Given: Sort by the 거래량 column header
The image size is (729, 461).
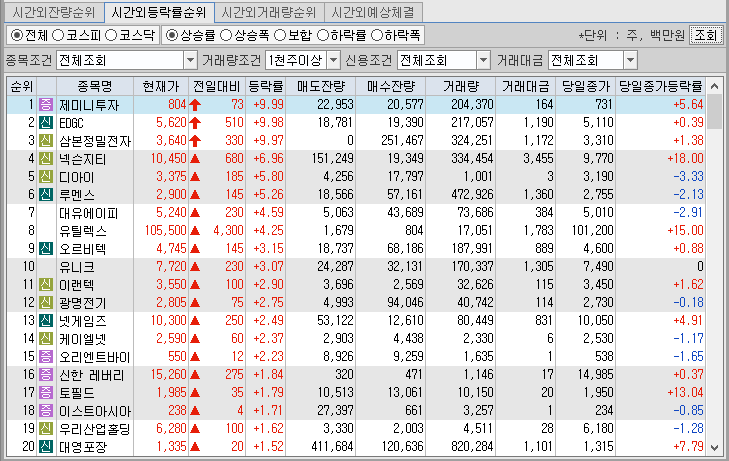Looking at the screenshot, I should tap(460, 86).
